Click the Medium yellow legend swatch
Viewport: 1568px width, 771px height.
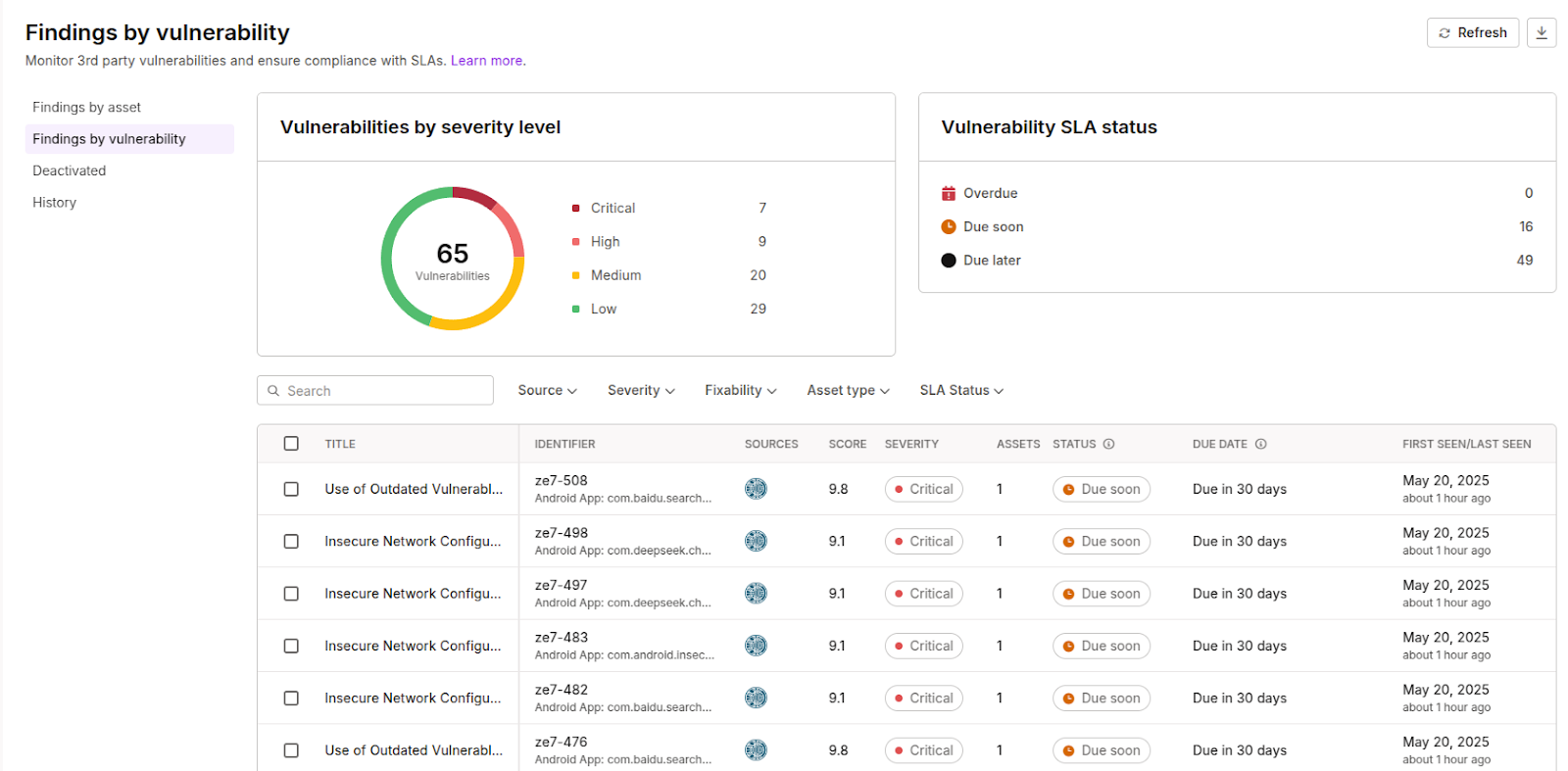pyautogui.click(x=576, y=275)
